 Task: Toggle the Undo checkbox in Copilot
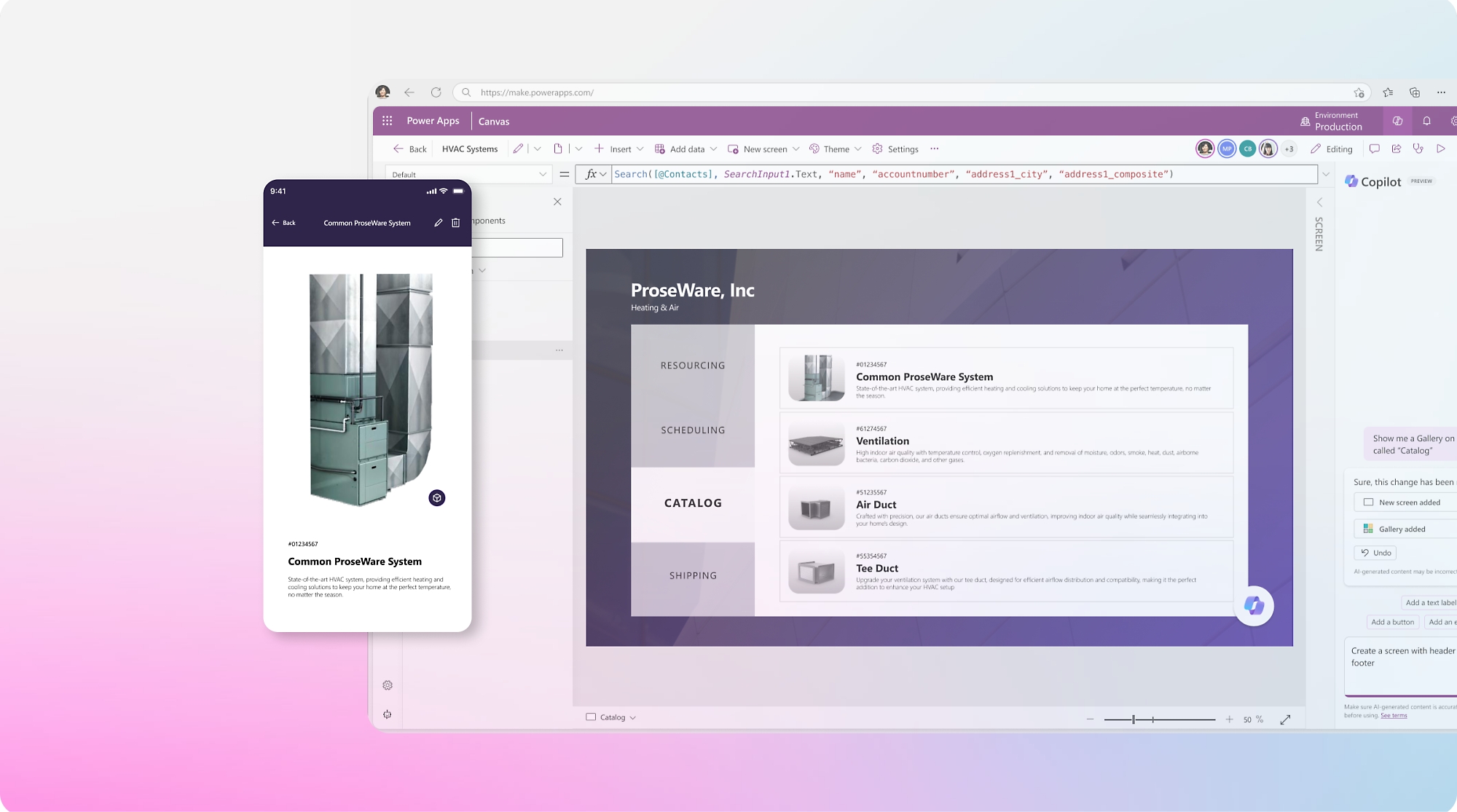(x=1375, y=551)
